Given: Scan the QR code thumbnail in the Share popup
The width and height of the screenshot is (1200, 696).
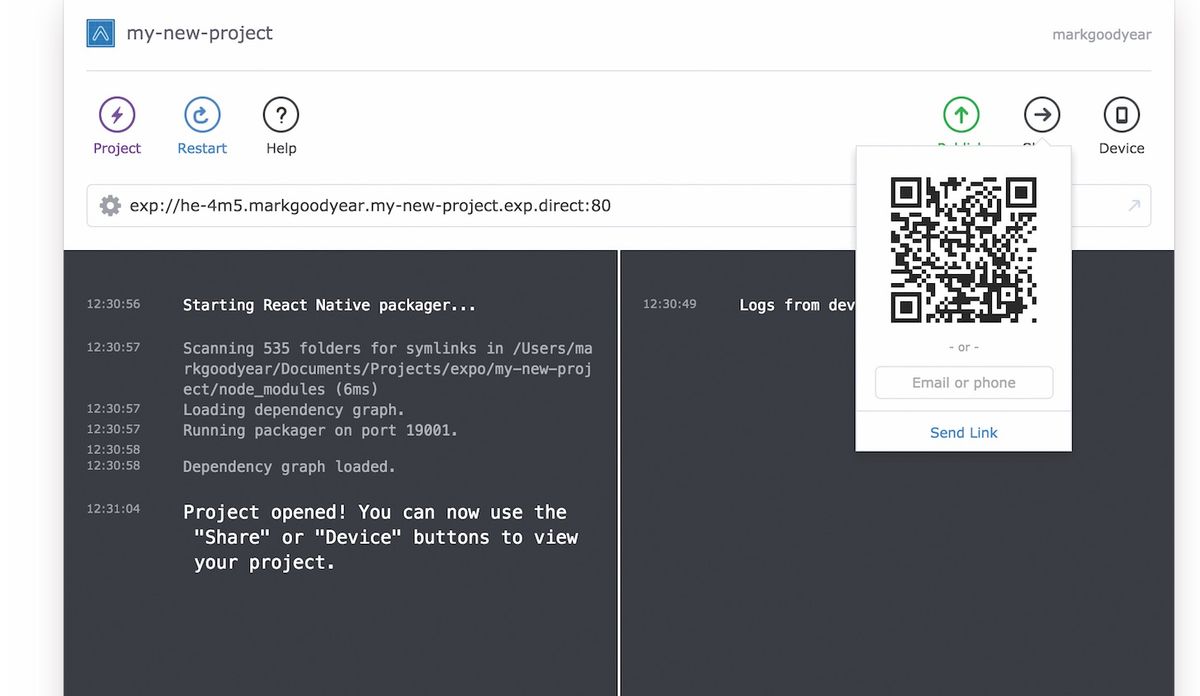Looking at the screenshot, I should click(963, 248).
